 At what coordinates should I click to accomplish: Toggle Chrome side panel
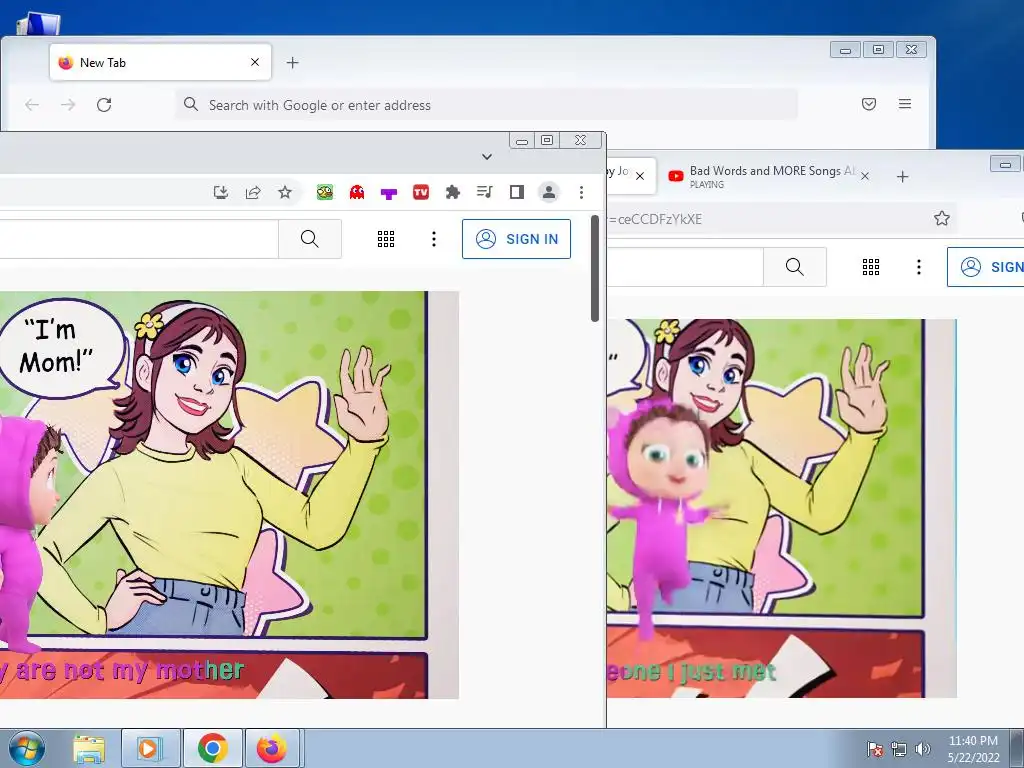[x=517, y=192]
